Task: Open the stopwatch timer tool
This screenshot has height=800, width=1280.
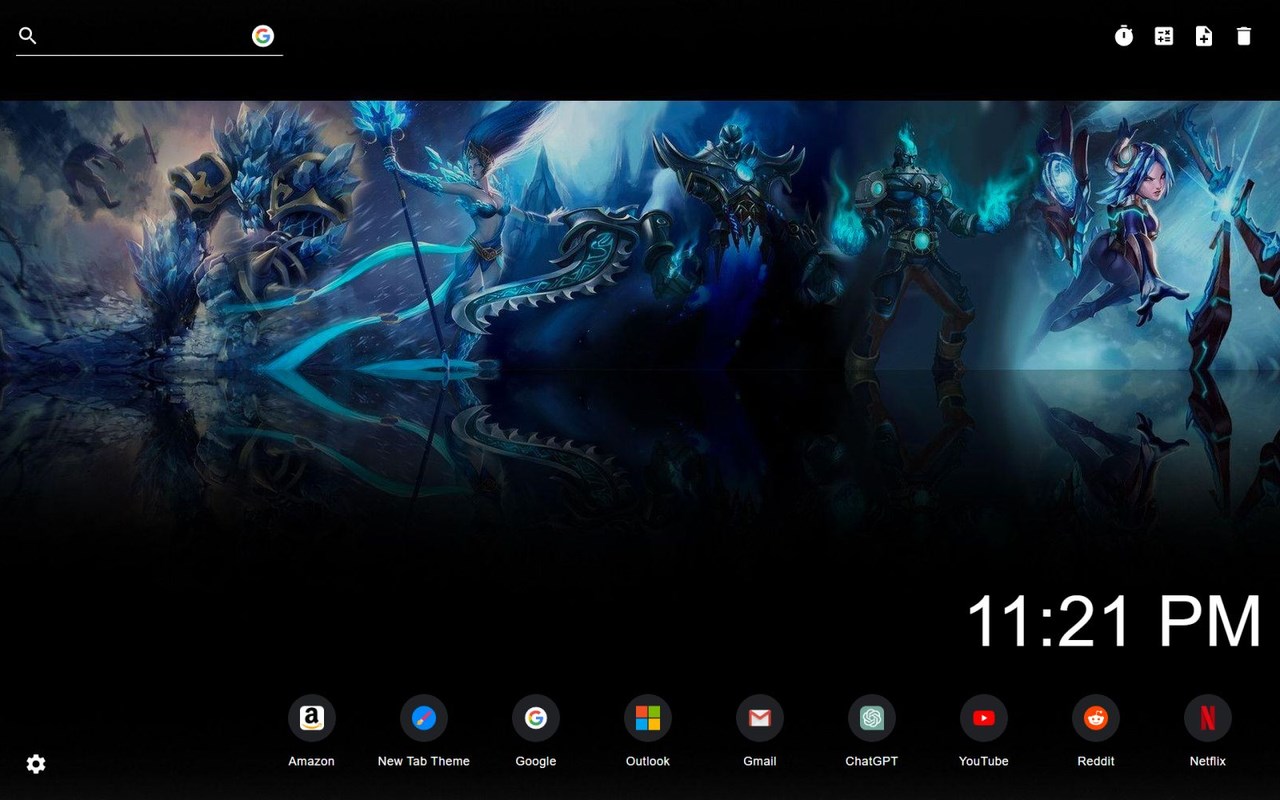Action: [x=1124, y=36]
